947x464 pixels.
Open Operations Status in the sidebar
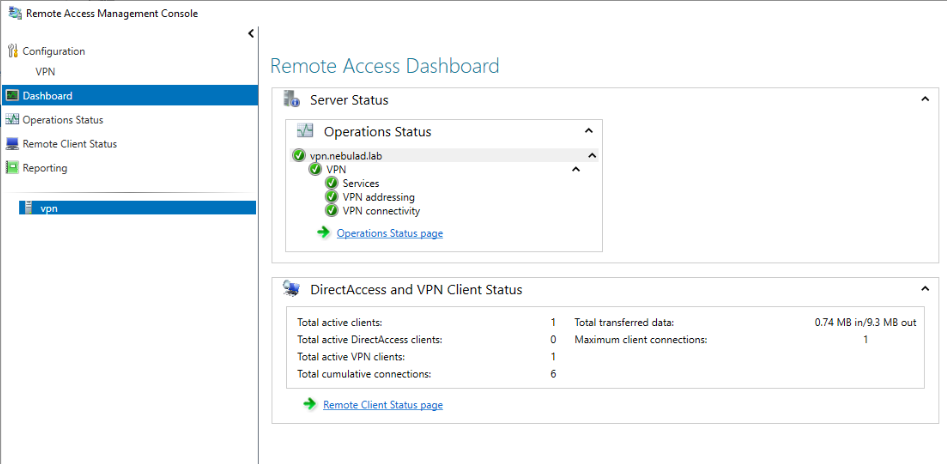pos(63,120)
